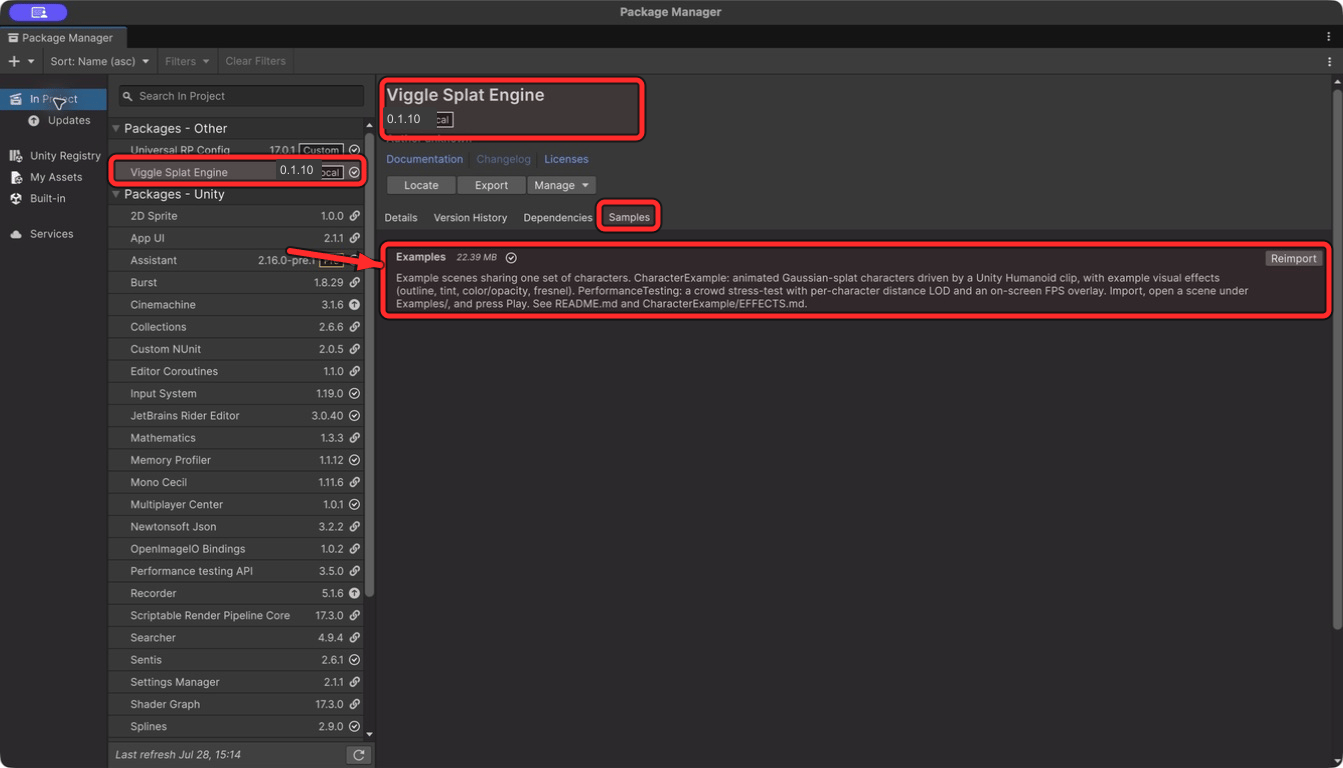Click the Clear Filters button

tap(255, 61)
